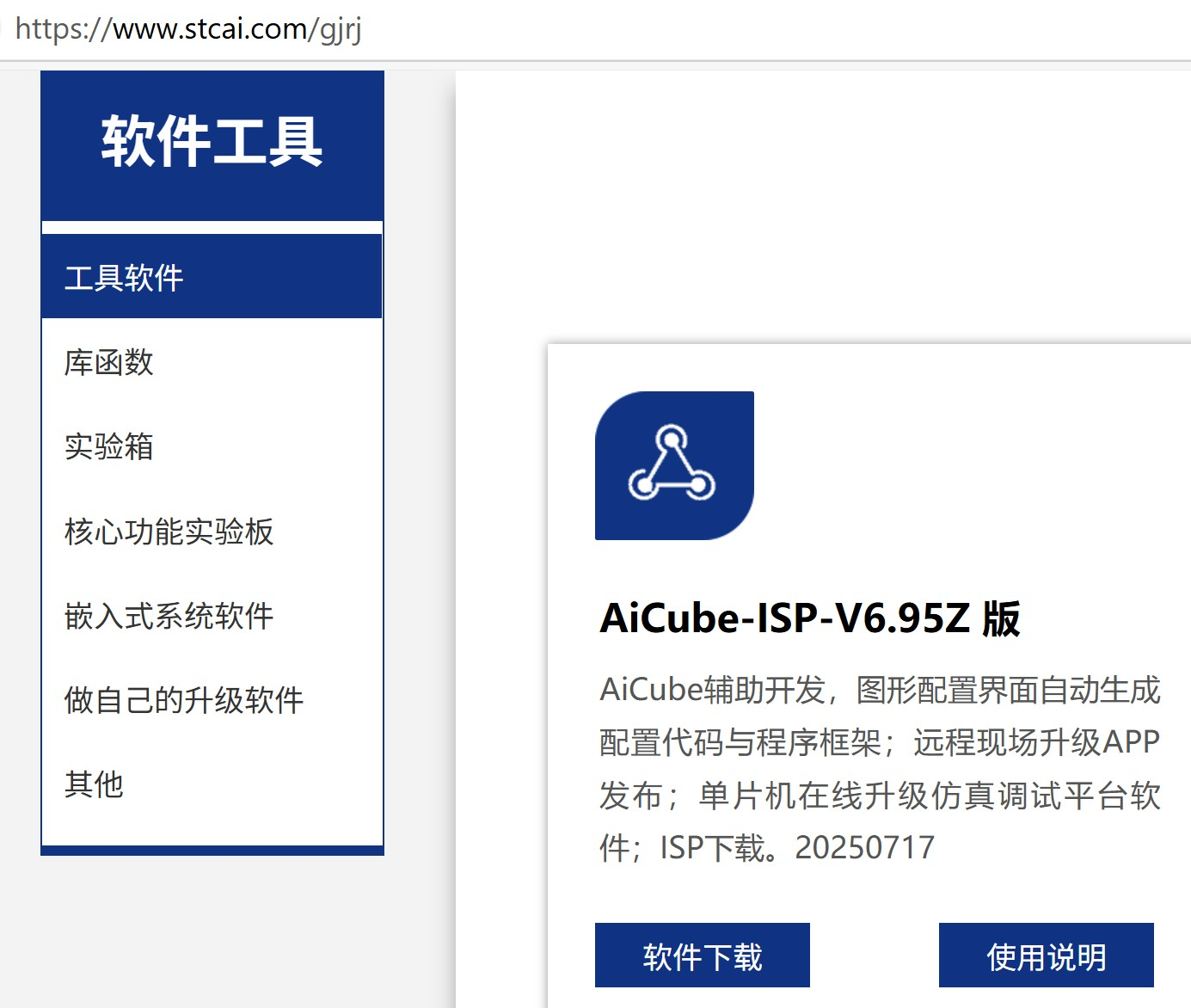The image size is (1191, 1008).
Task: Select 嵌入式系统软件 in the sidebar
Action: (x=169, y=616)
